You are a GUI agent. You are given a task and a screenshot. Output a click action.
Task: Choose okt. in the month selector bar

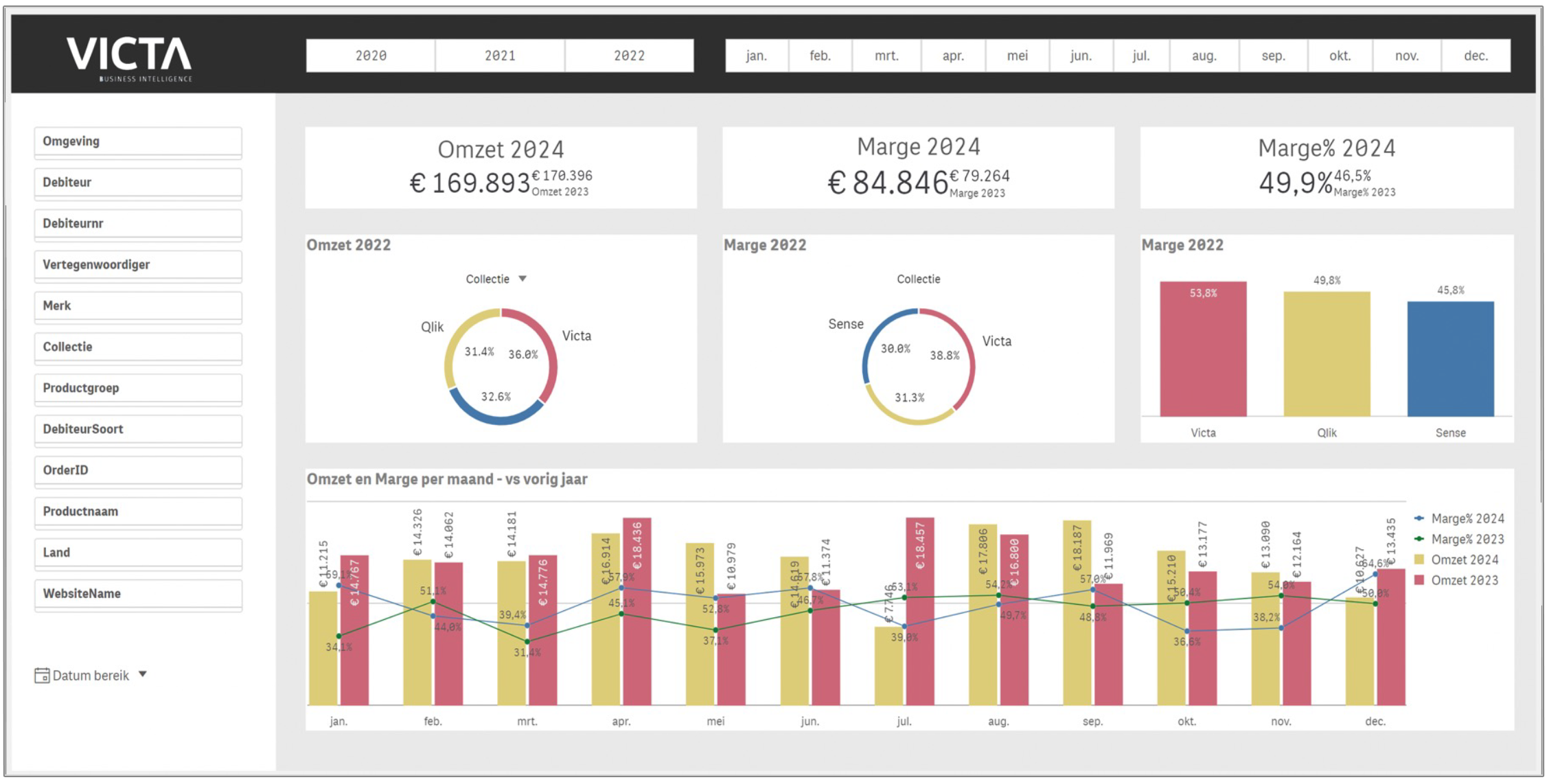click(x=1340, y=56)
